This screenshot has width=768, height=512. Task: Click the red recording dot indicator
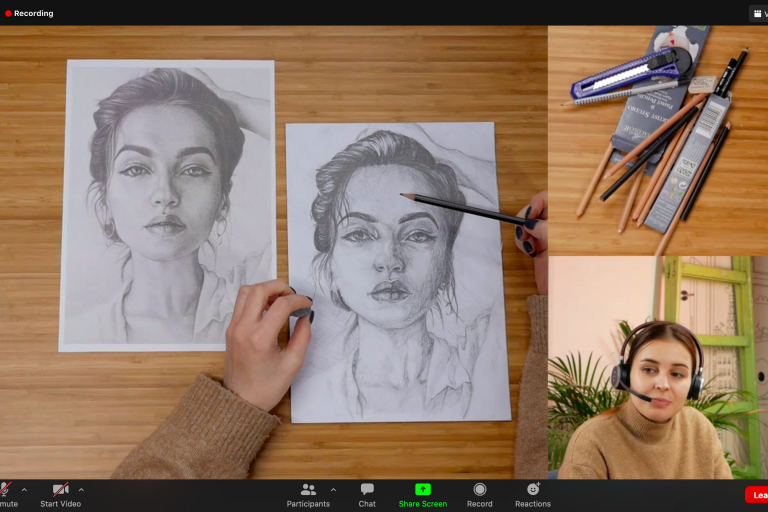tap(8, 13)
